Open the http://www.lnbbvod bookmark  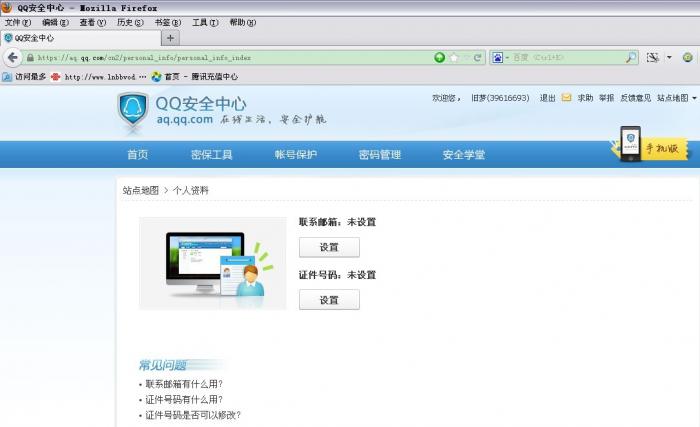(x=99, y=77)
